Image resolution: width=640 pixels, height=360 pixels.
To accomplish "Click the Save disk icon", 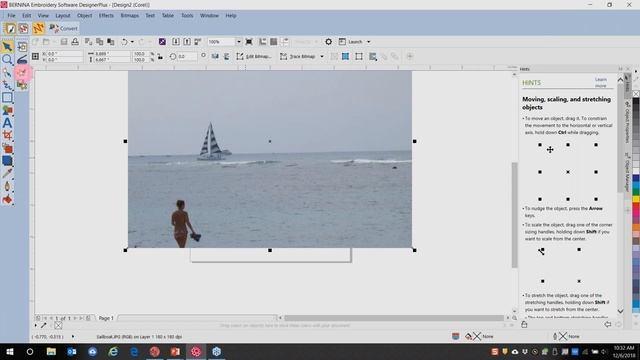I will click(x=64, y=42).
